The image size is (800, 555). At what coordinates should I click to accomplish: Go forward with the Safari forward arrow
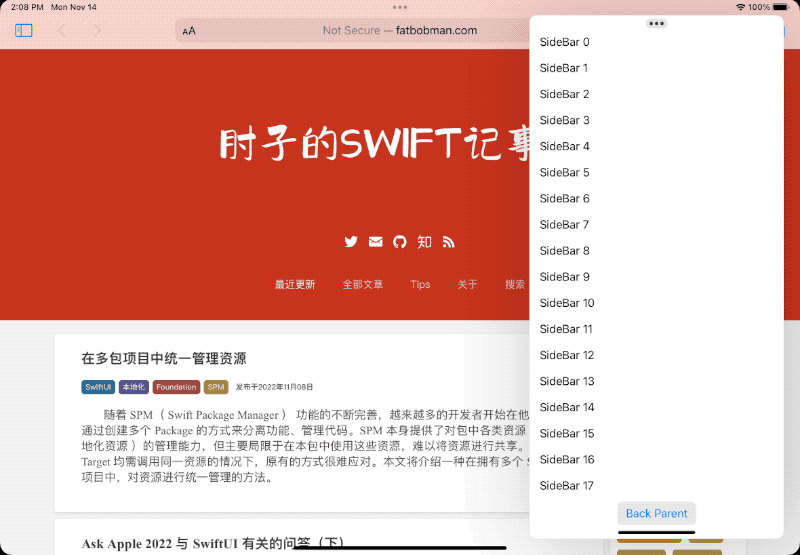pos(97,31)
